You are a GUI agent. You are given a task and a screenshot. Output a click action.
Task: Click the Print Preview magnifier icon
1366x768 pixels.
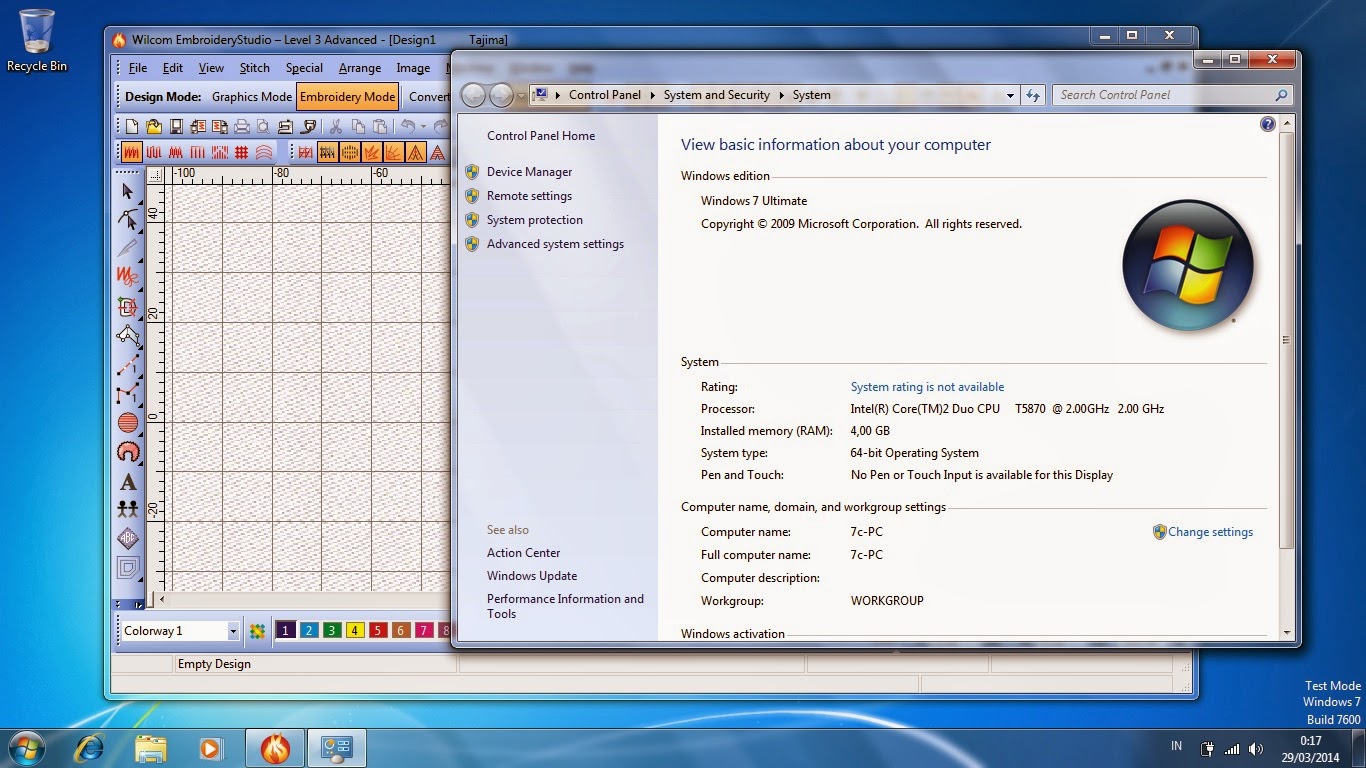(x=263, y=126)
